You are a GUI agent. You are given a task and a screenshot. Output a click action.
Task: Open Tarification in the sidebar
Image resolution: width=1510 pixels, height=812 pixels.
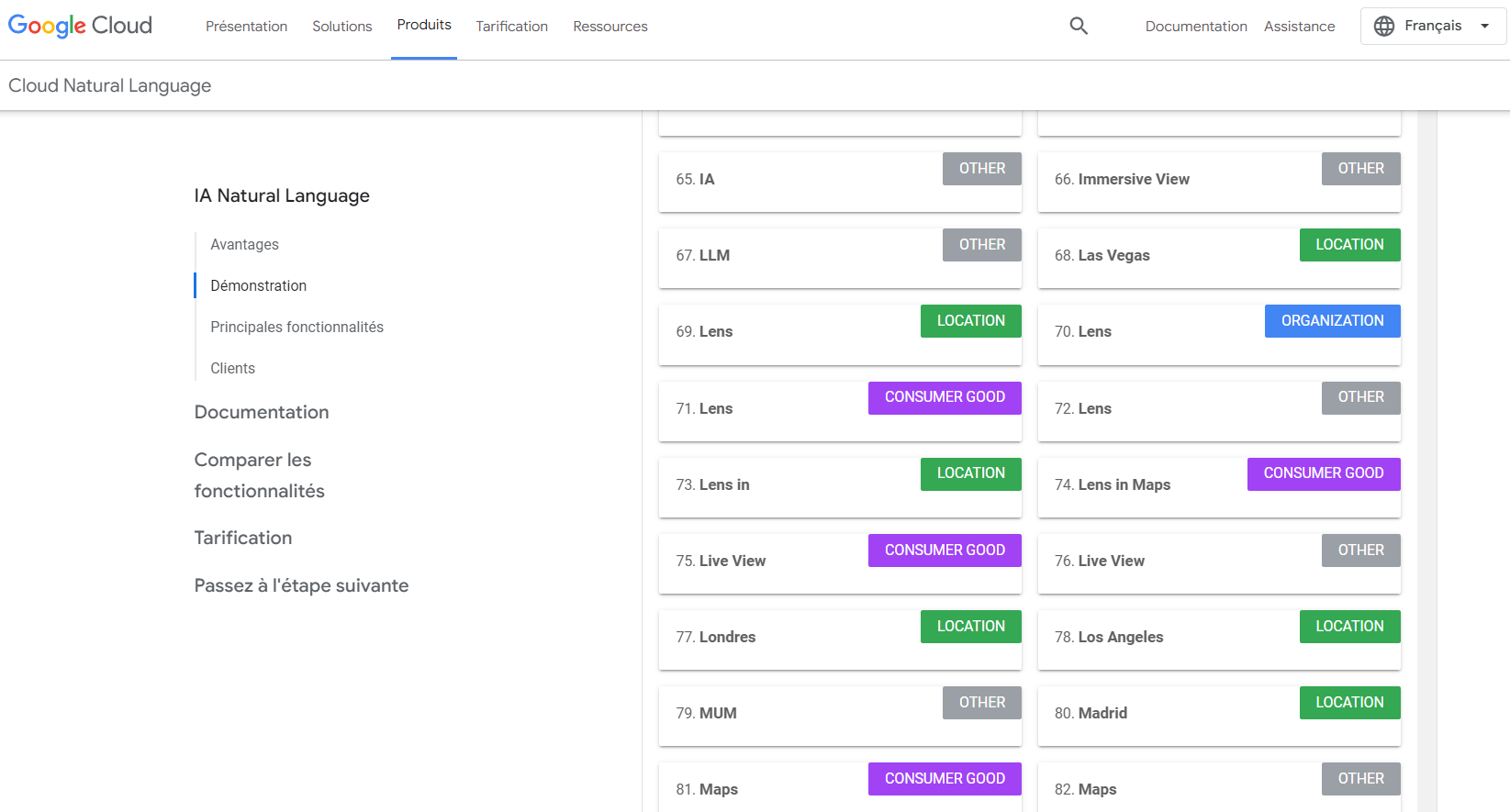(243, 538)
